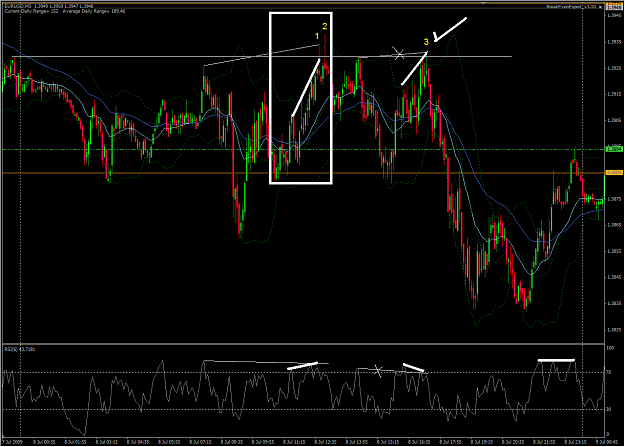Select the orange horizontal line on chart

(x=303, y=173)
